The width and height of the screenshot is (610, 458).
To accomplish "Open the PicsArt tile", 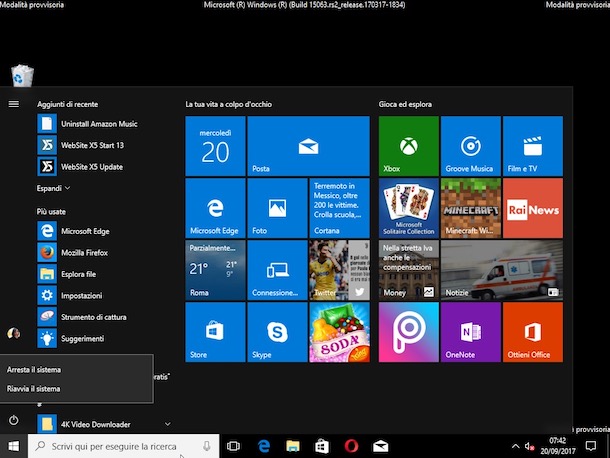I will coord(408,332).
